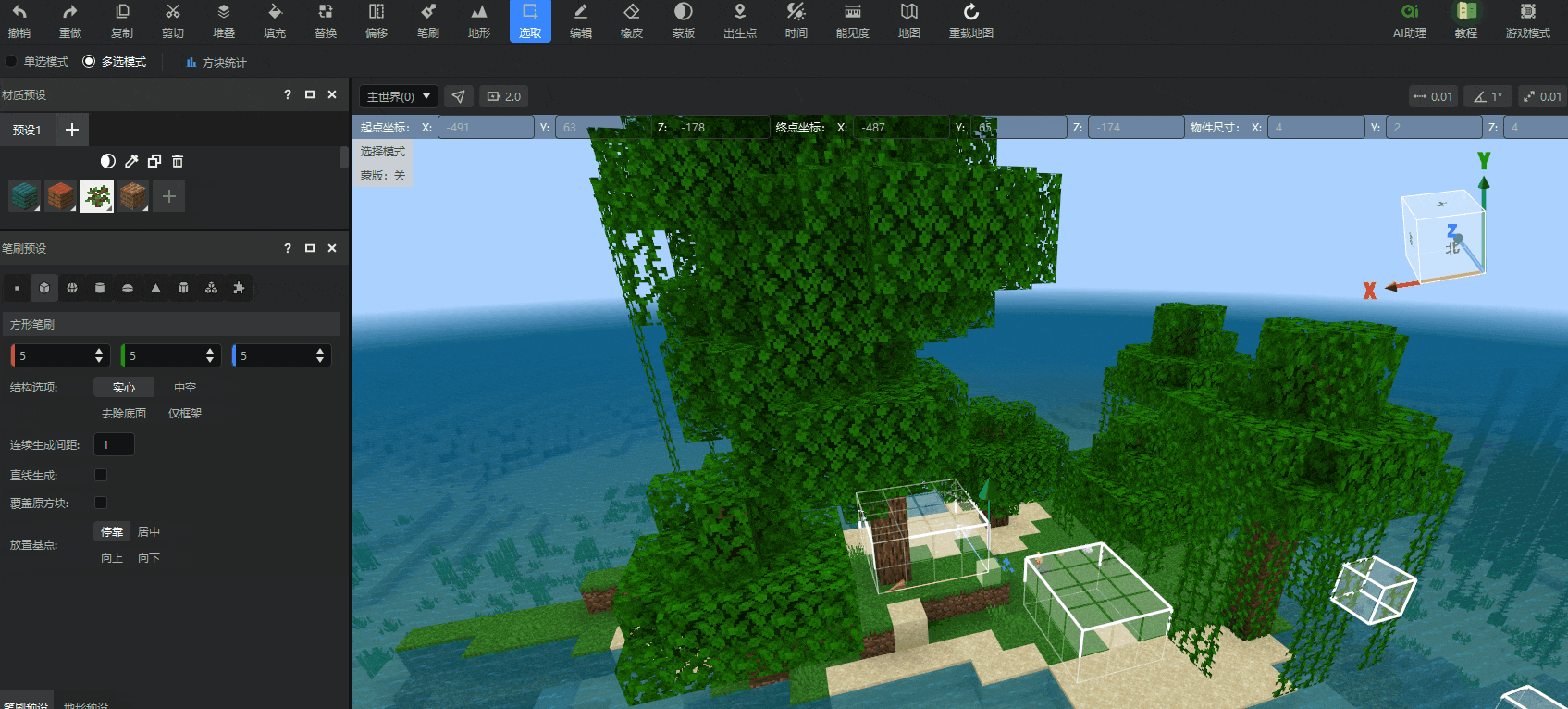Open the 主世界(0) dimension dropdown
1568x709 pixels.
tap(400, 96)
